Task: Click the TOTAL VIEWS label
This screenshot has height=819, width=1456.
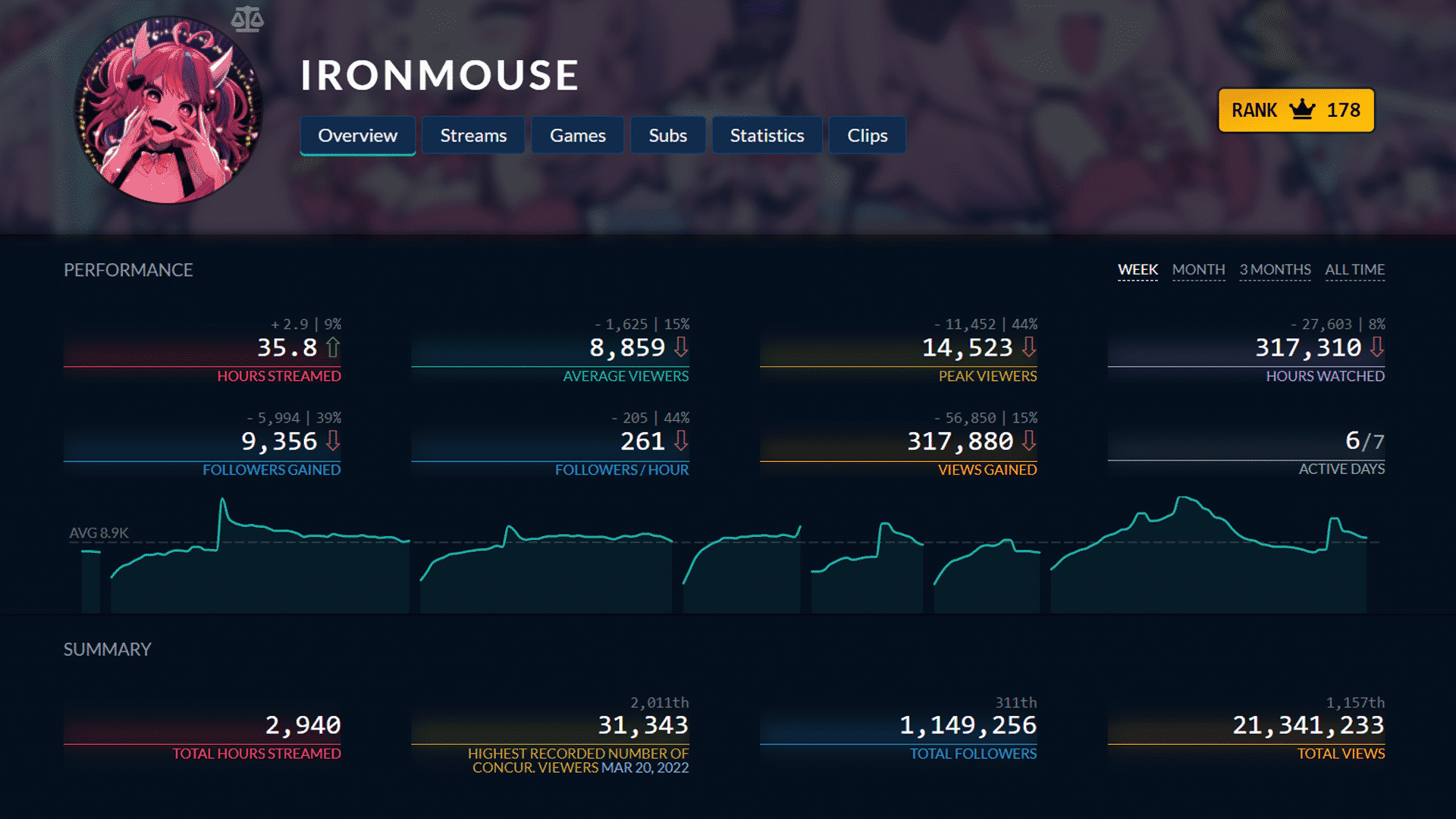Action: point(1341,754)
